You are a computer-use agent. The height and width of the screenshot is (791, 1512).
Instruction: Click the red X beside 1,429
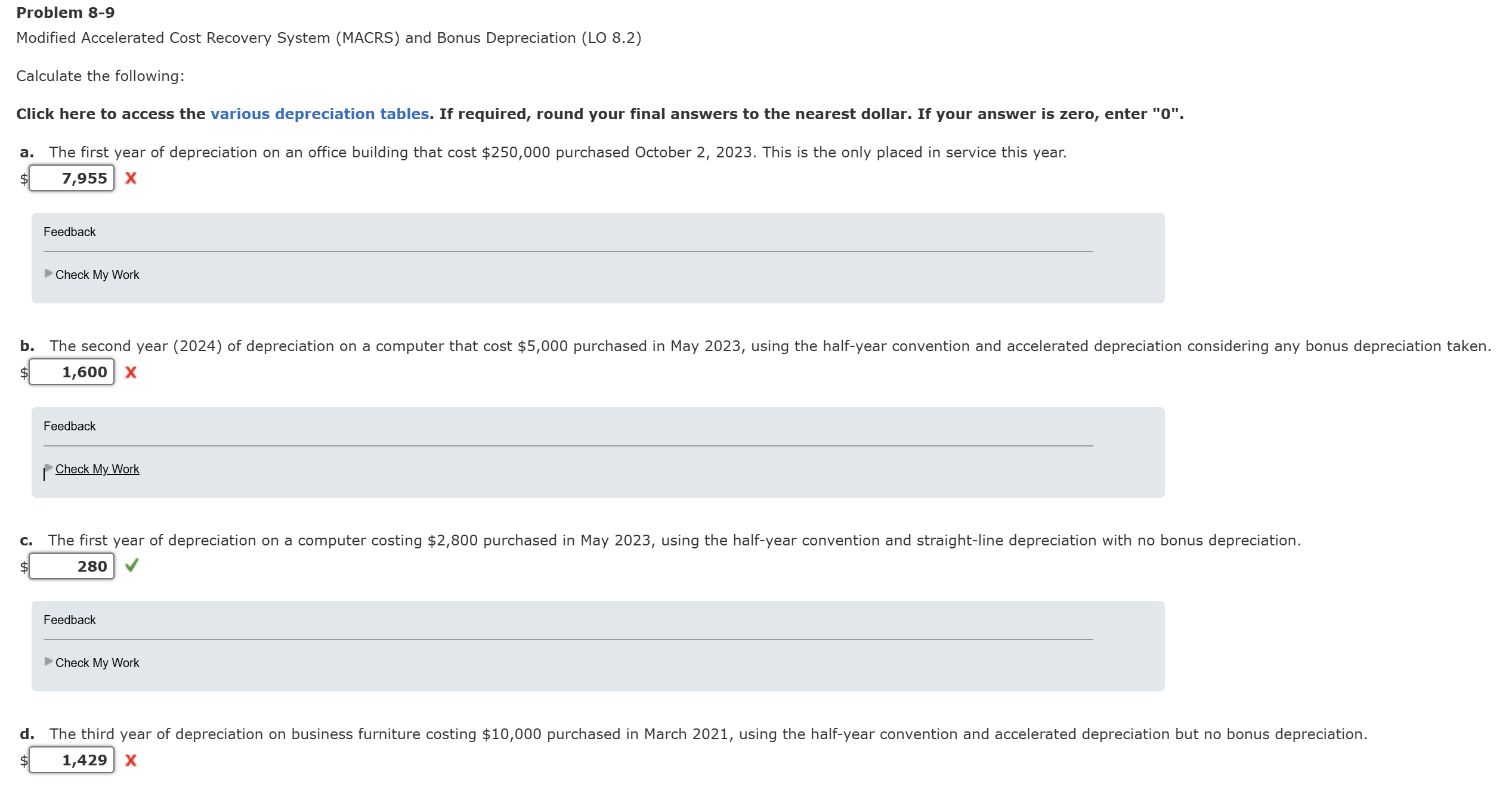(131, 761)
